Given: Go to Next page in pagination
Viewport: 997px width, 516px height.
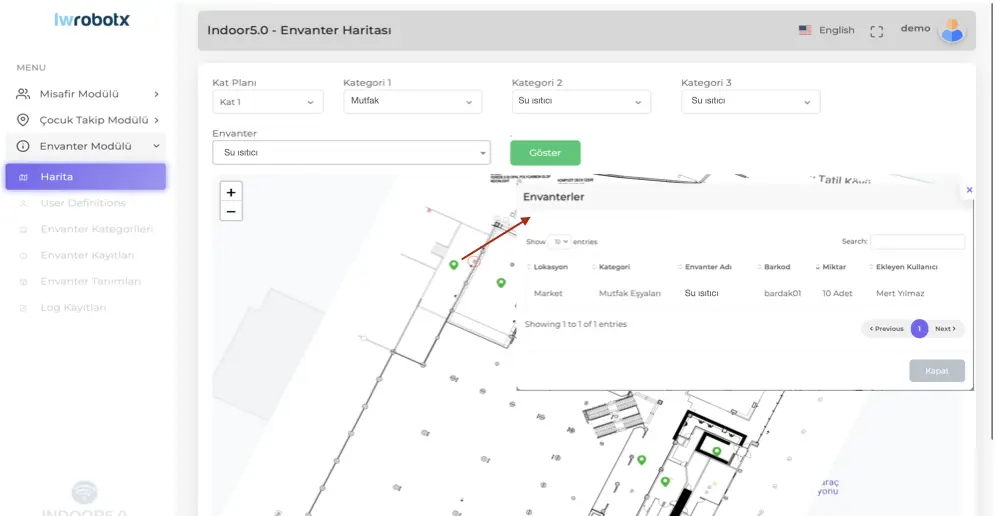Looking at the screenshot, I should pos(945,329).
